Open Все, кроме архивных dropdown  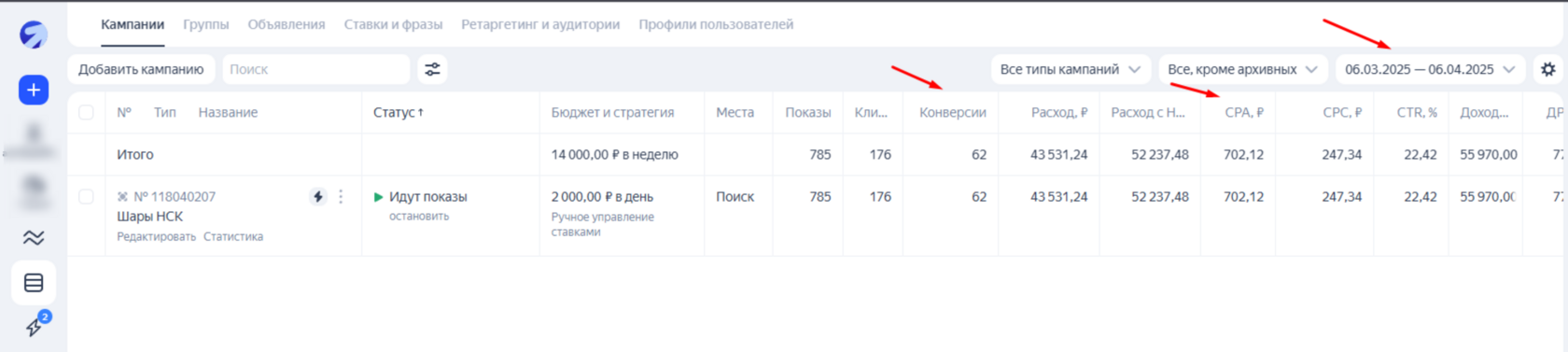[x=1243, y=69]
